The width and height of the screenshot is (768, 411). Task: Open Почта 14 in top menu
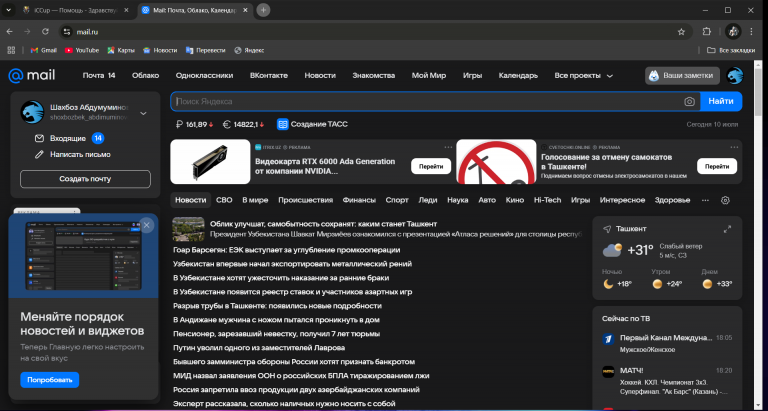99,75
